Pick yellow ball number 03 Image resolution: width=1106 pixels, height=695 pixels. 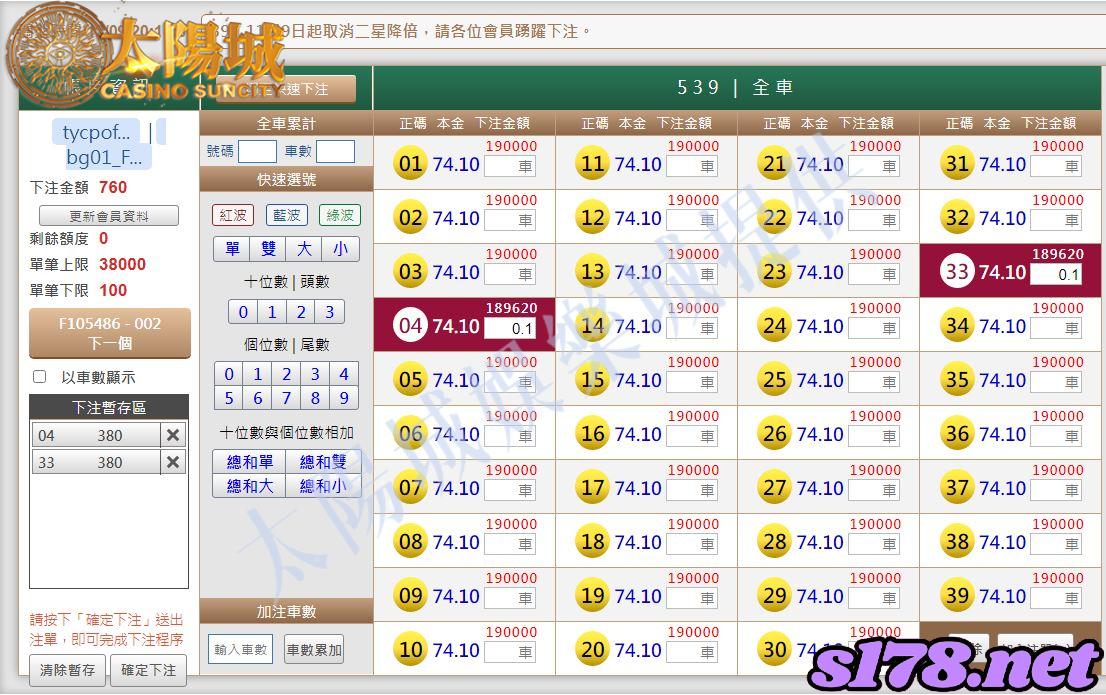pyautogui.click(x=410, y=272)
